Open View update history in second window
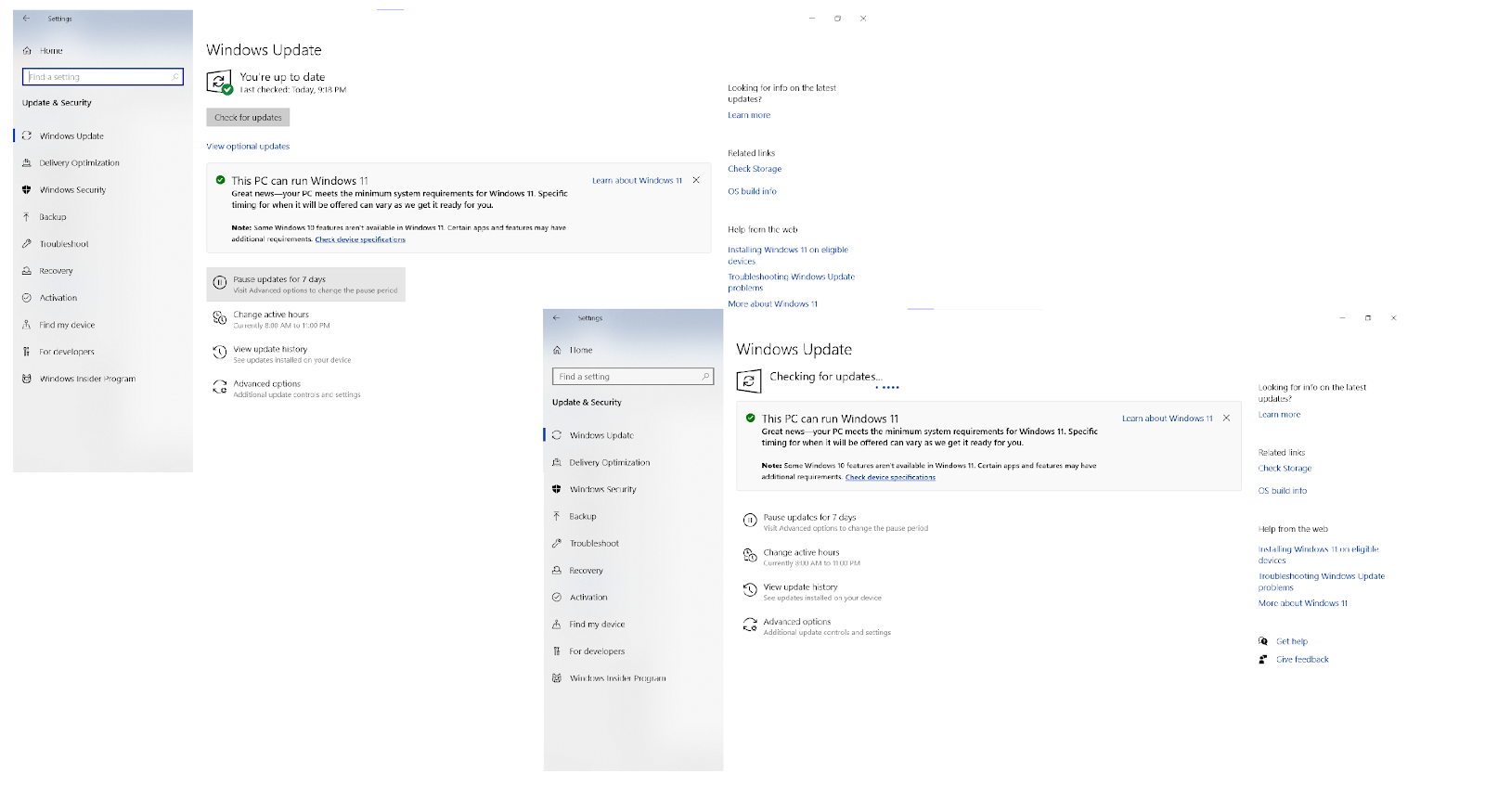1485x812 pixels. [821, 592]
